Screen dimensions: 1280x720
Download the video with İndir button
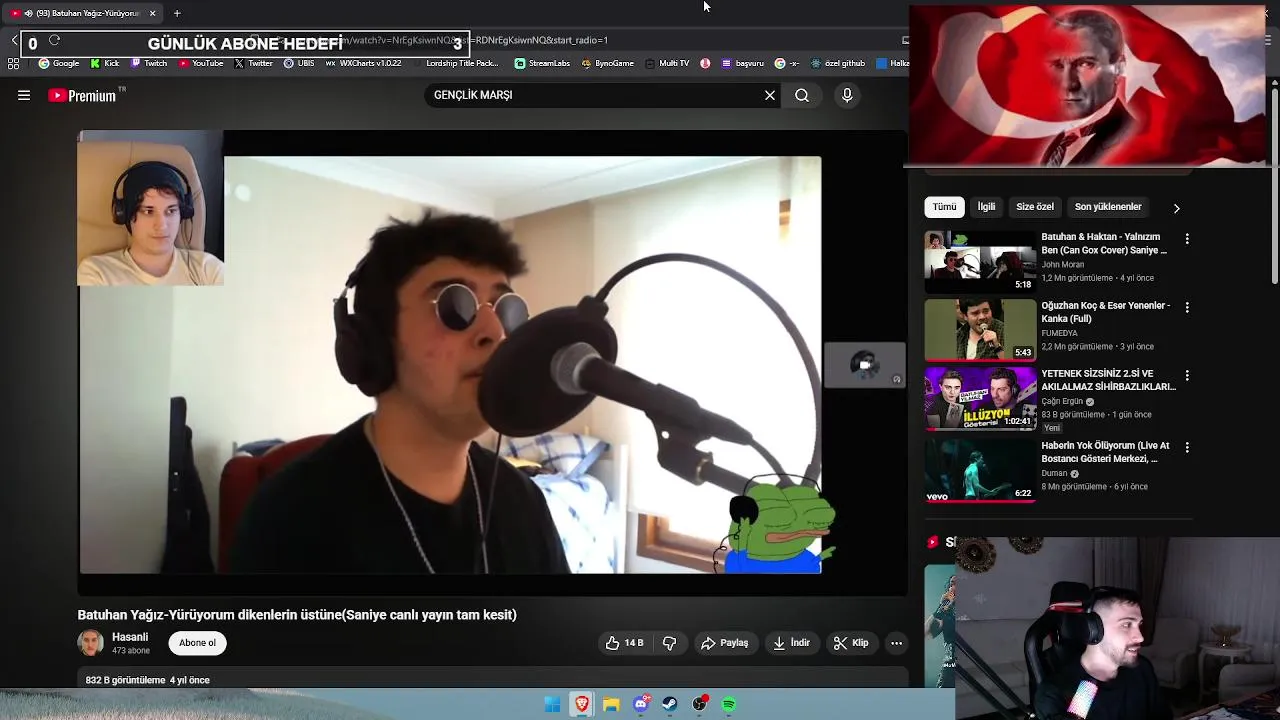click(792, 643)
